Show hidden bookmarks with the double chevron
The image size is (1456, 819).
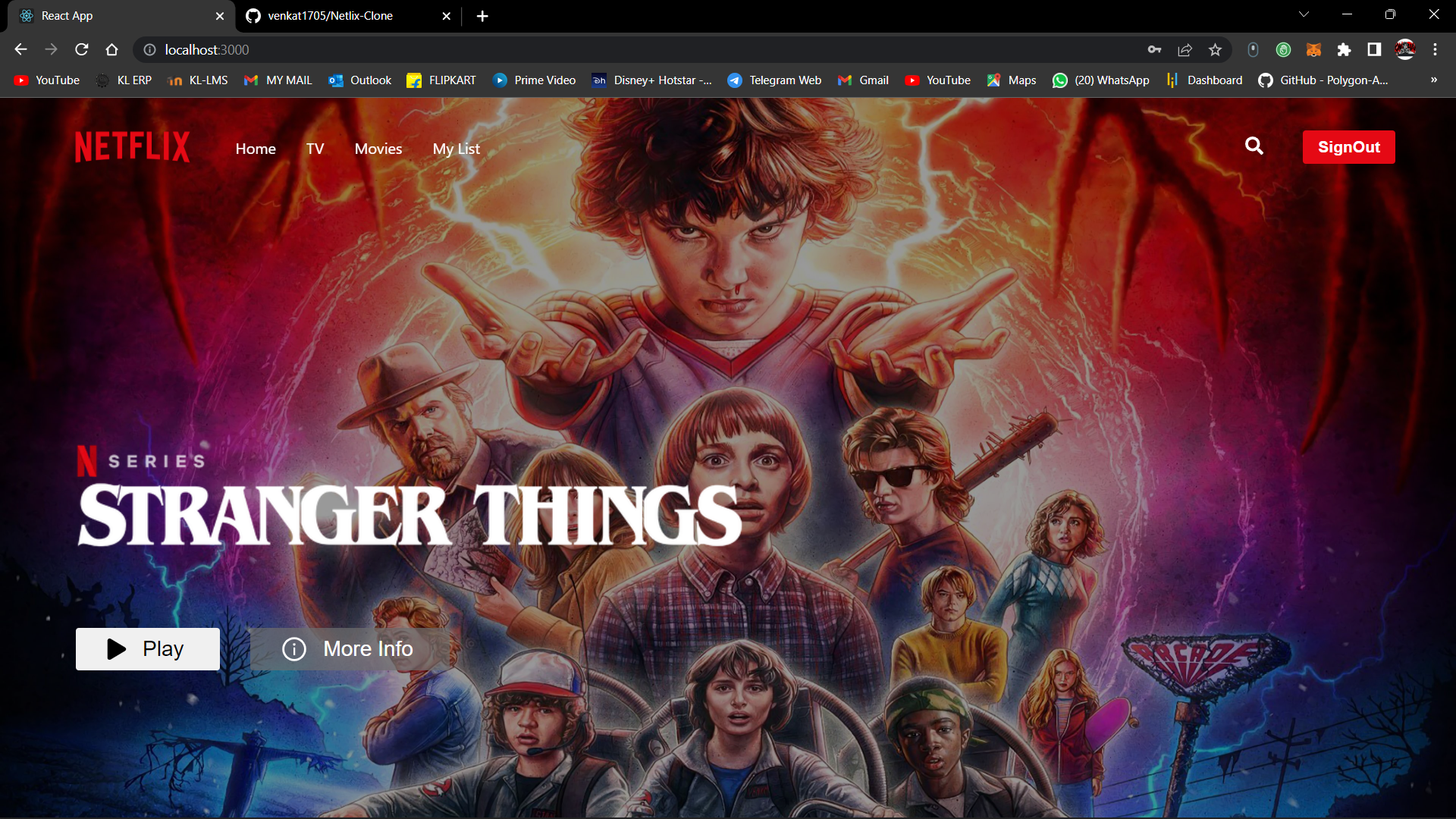pyautogui.click(x=1434, y=80)
